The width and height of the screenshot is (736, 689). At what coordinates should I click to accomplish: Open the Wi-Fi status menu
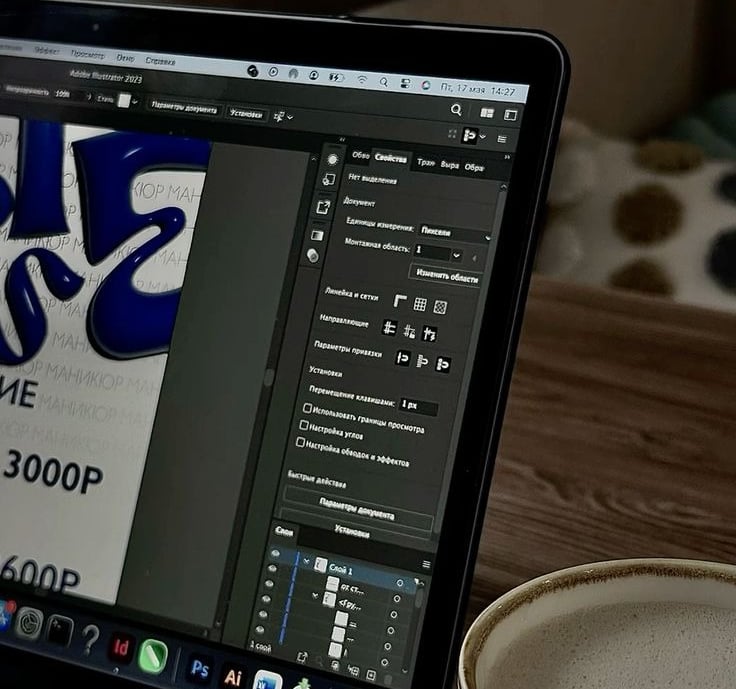click(x=362, y=80)
